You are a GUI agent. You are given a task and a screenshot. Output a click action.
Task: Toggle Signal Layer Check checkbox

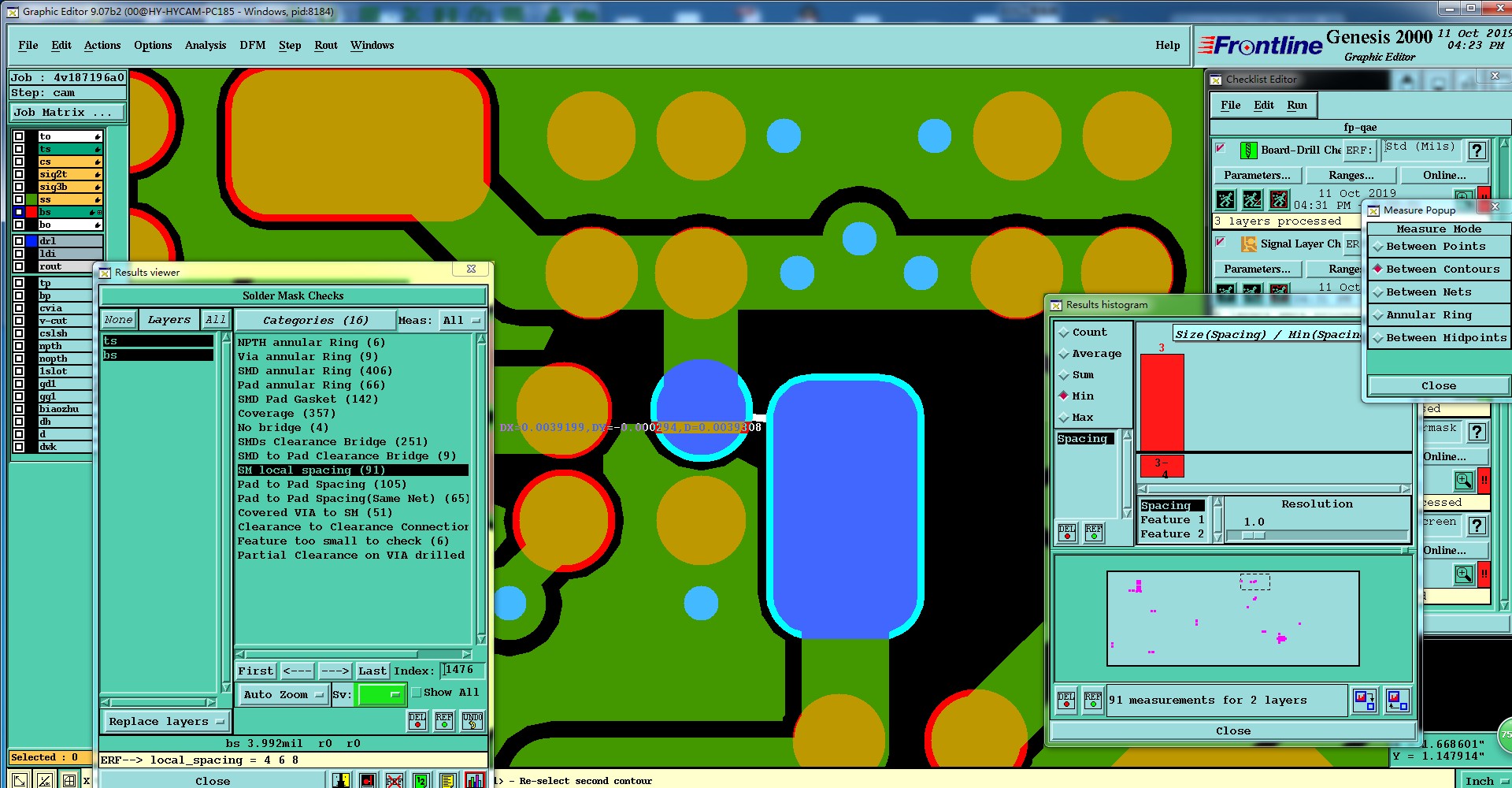1220,242
